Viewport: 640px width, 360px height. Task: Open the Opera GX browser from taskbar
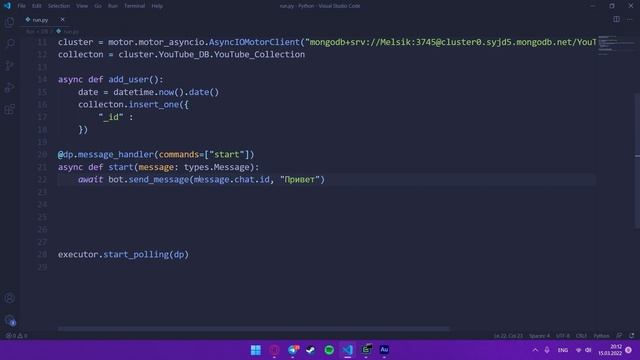(274, 350)
